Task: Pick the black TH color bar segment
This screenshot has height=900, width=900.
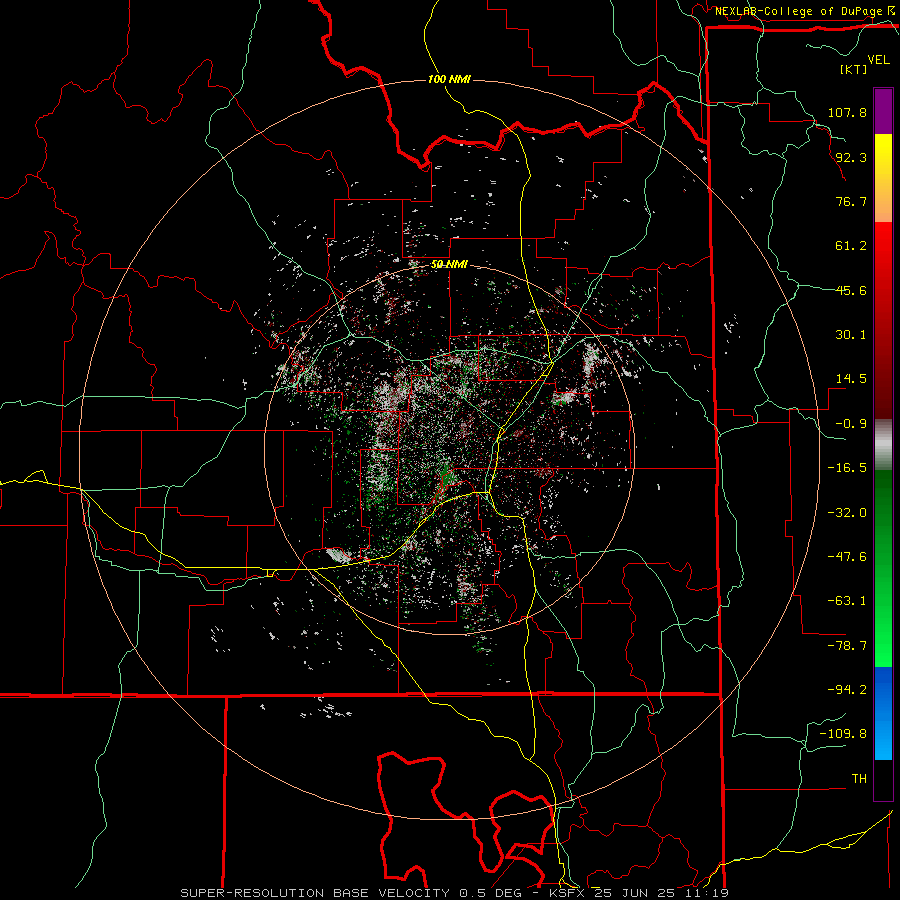Action: click(x=883, y=779)
